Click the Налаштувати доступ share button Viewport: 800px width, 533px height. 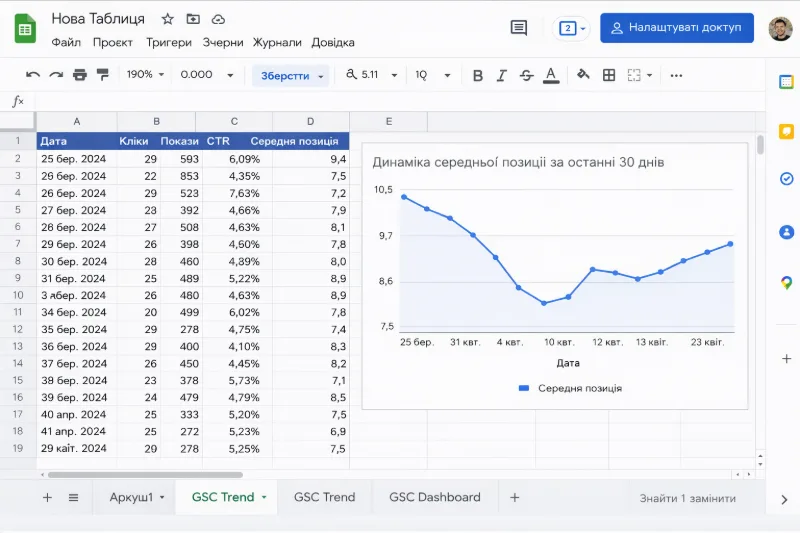point(677,28)
